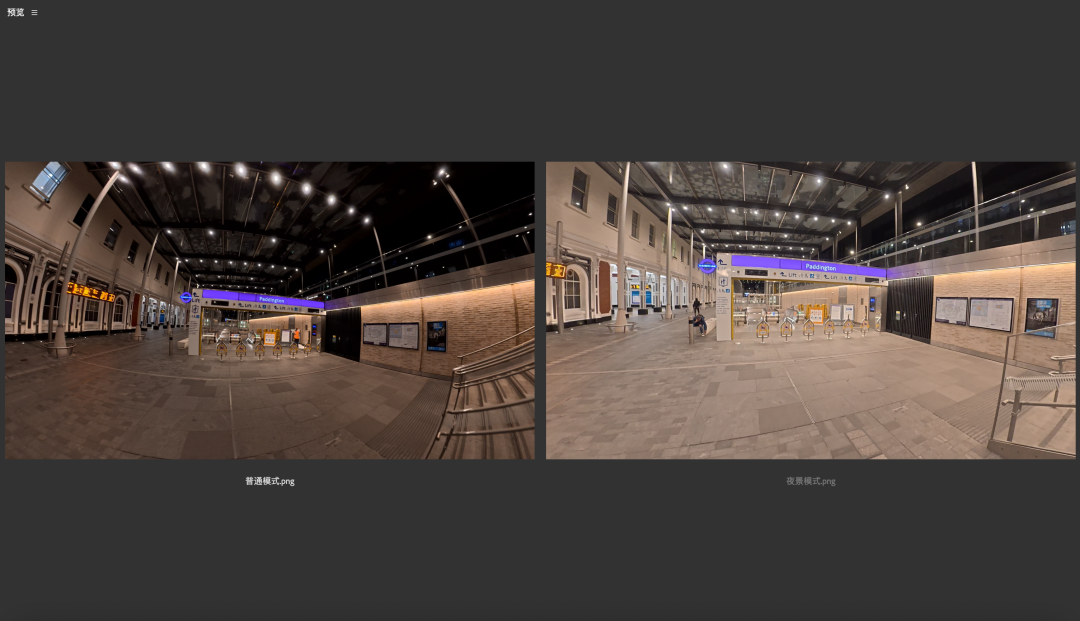Click the ticket barriers in right photo
The image size is (1080, 621).
(810, 328)
